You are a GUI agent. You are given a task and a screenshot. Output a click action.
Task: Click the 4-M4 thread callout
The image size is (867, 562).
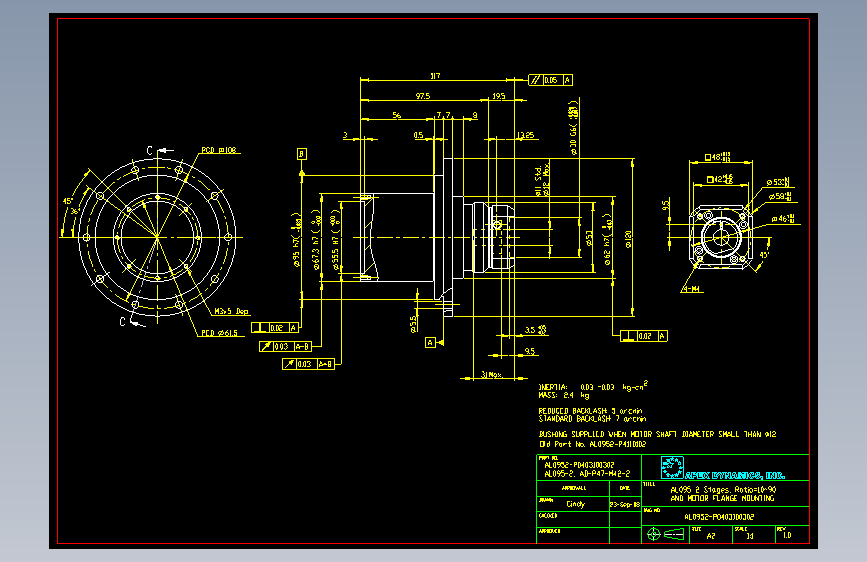[691, 289]
